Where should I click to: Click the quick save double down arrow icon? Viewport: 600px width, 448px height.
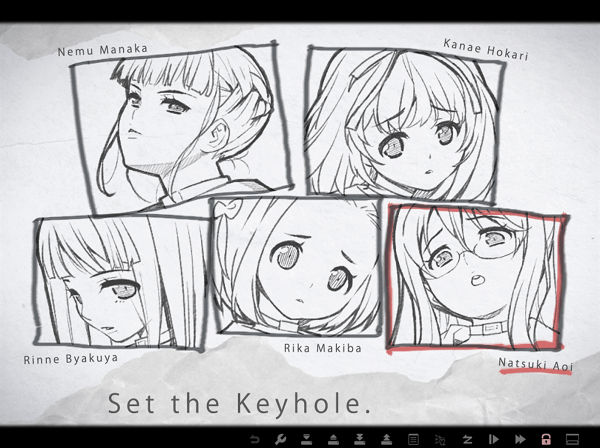[x=360, y=439]
